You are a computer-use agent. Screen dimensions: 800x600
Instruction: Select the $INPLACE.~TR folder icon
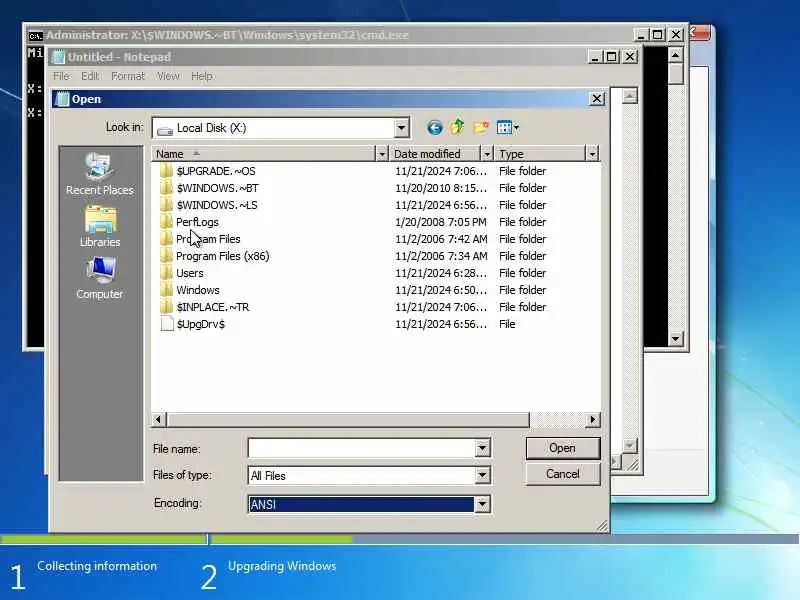[x=166, y=307]
